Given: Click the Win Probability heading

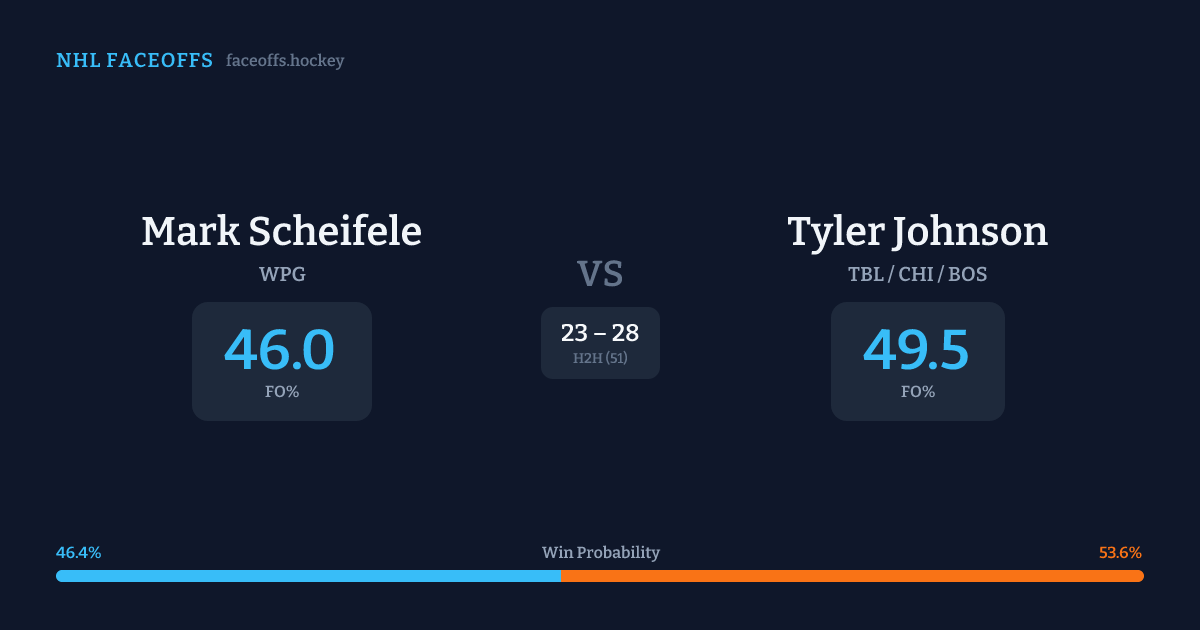Looking at the screenshot, I should coord(600,553).
